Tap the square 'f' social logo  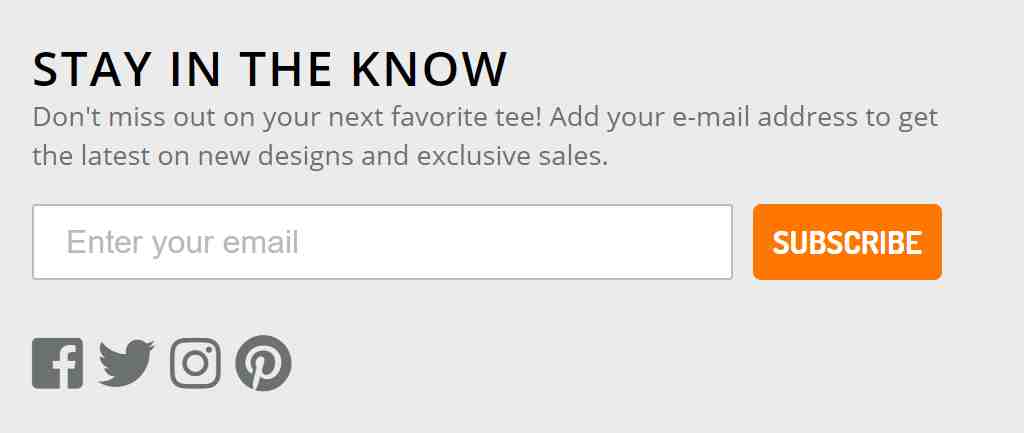coord(57,363)
